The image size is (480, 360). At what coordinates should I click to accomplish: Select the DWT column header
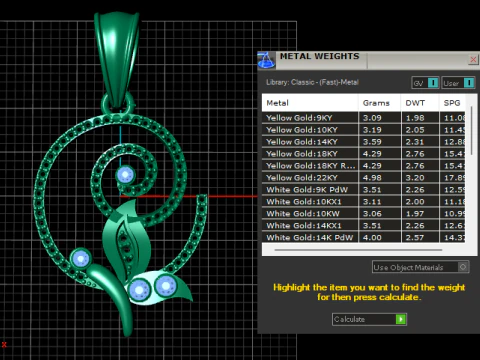(420, 103)
